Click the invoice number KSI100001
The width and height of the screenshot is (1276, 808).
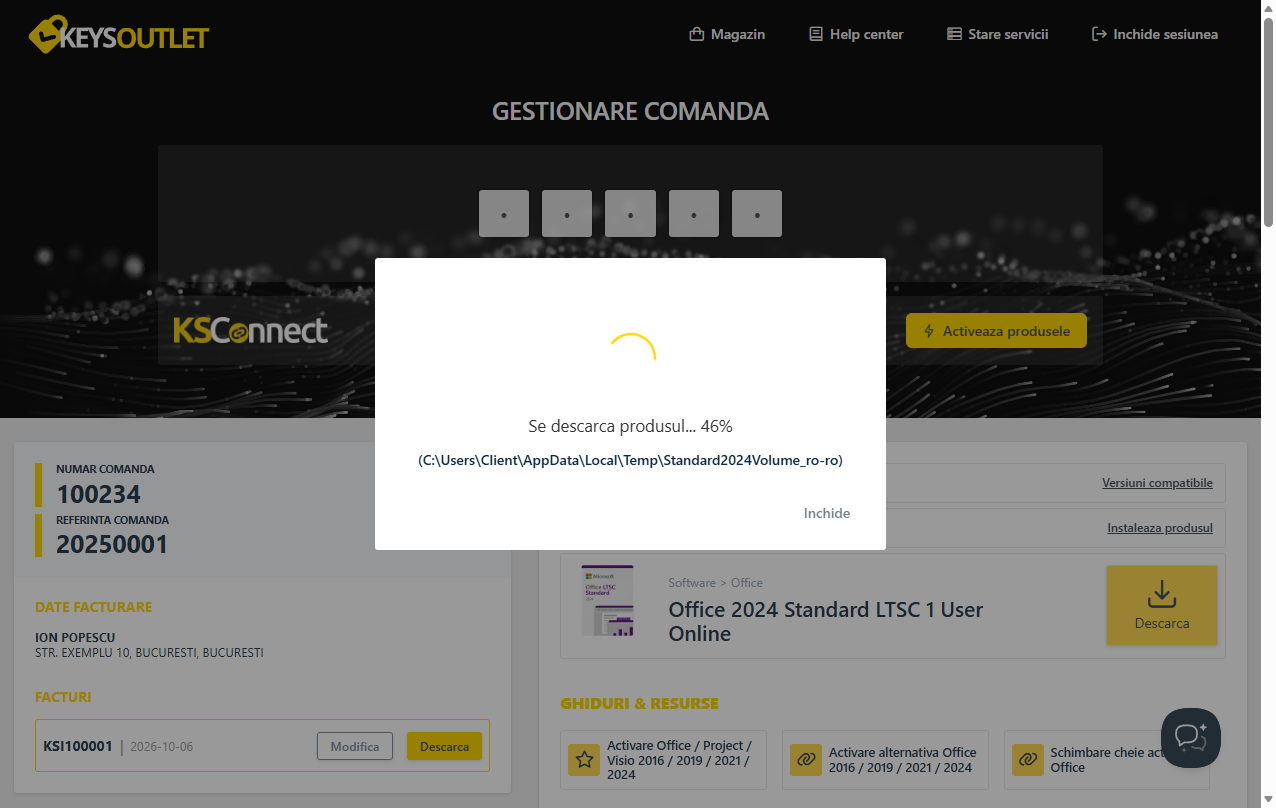(x=78, y=746)
